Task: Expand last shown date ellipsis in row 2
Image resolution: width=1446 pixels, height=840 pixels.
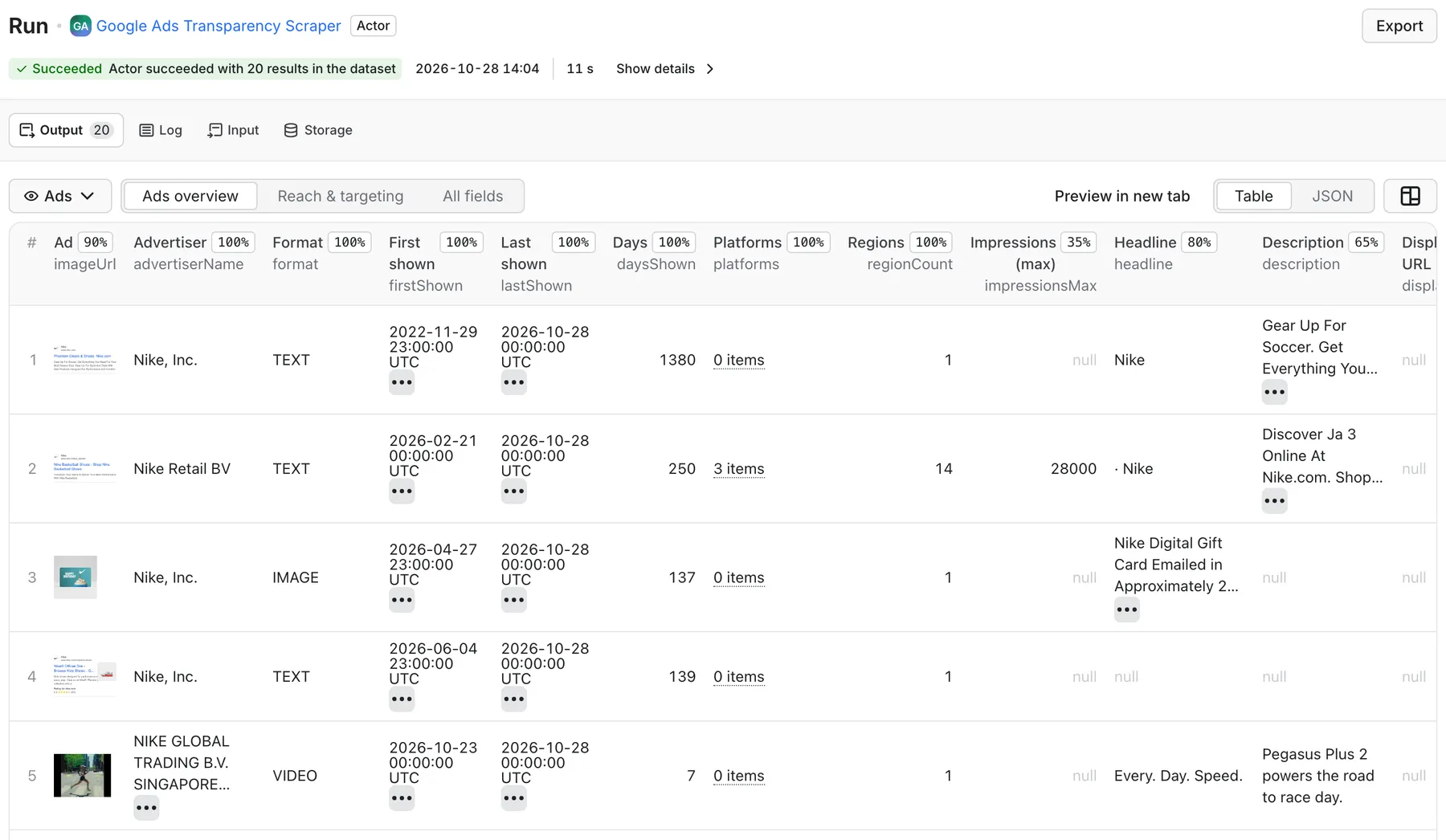Action: pos(513,491)
